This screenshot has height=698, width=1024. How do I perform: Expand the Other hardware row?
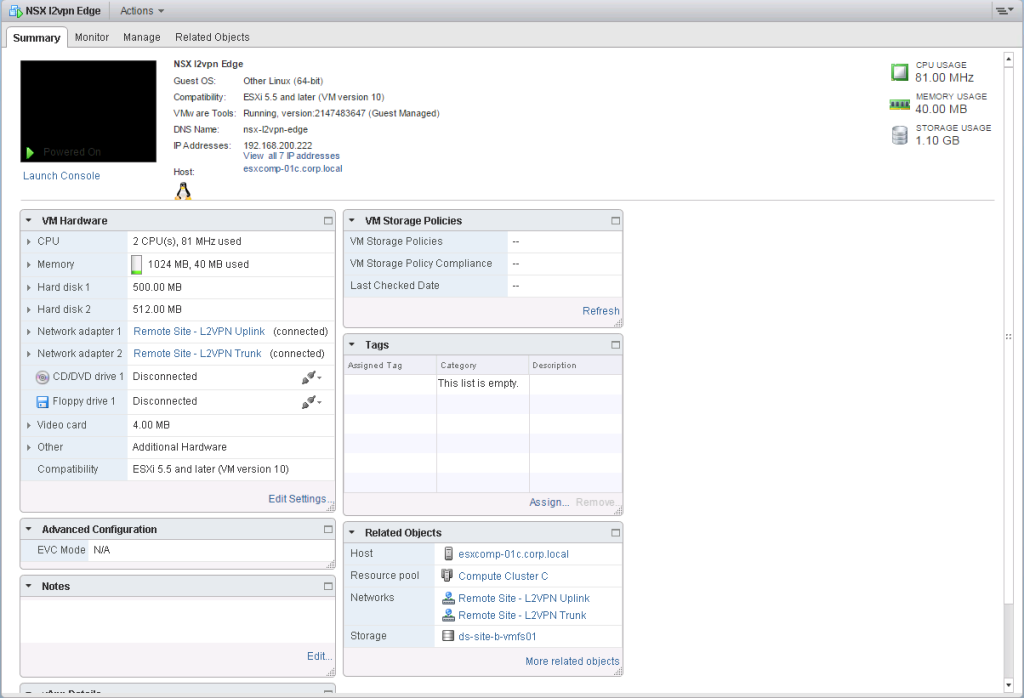point(29,448)
